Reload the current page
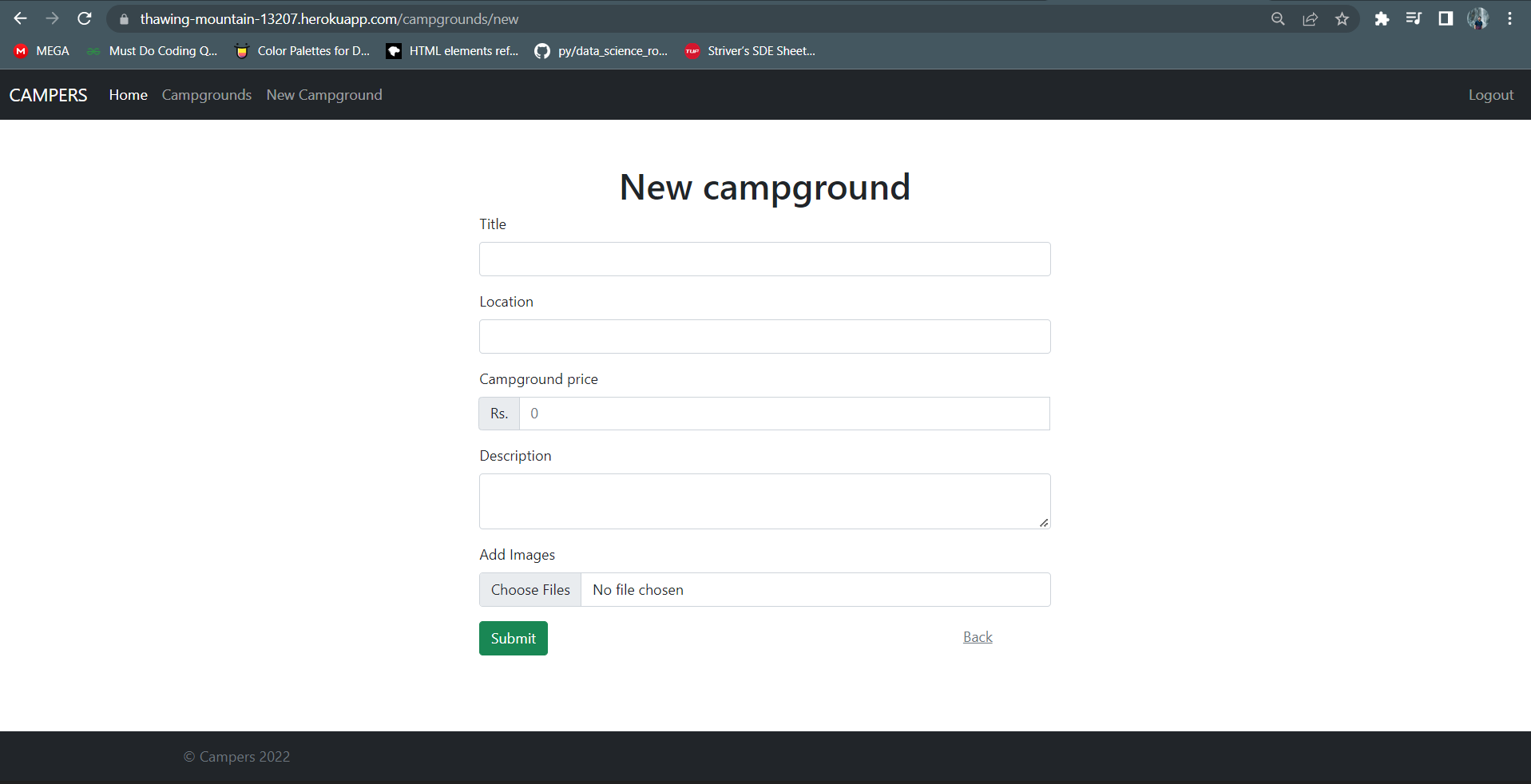 (x=84, y=18)
